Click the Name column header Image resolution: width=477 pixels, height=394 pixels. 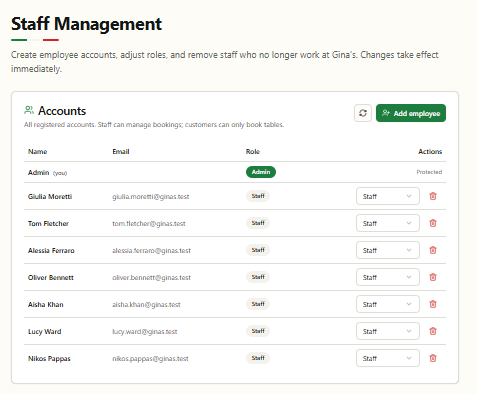click(37, 152)
